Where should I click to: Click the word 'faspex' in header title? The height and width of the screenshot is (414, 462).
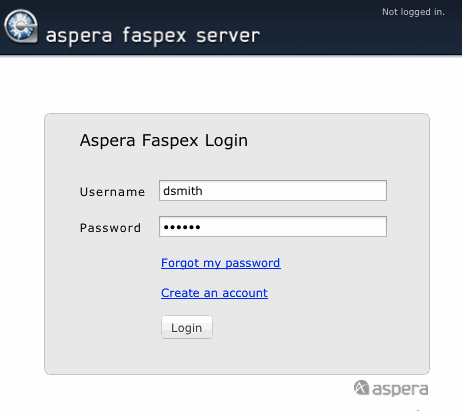(x=154, y=36)
